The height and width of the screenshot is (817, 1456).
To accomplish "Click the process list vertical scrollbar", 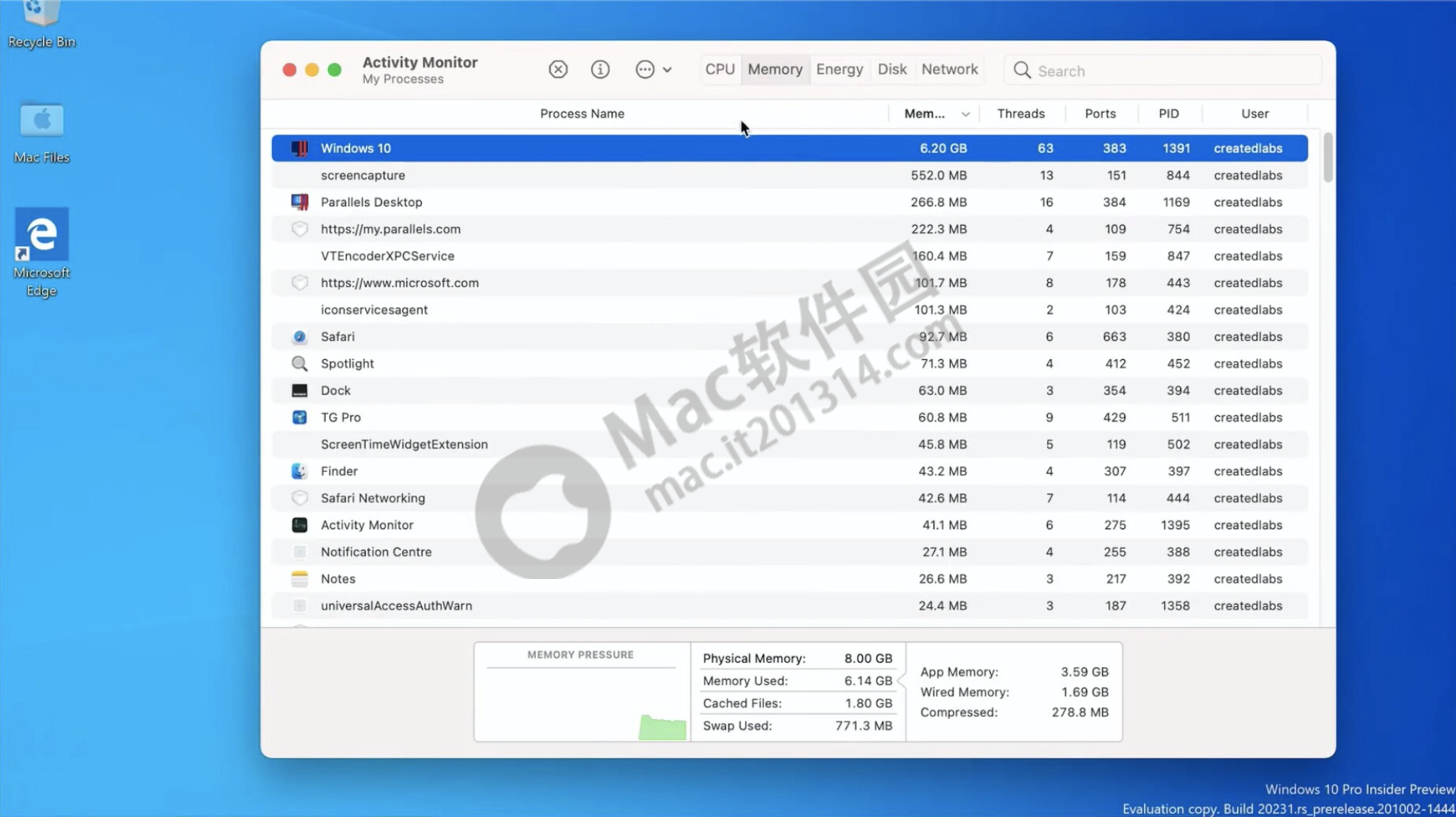I will point(1327,158).
